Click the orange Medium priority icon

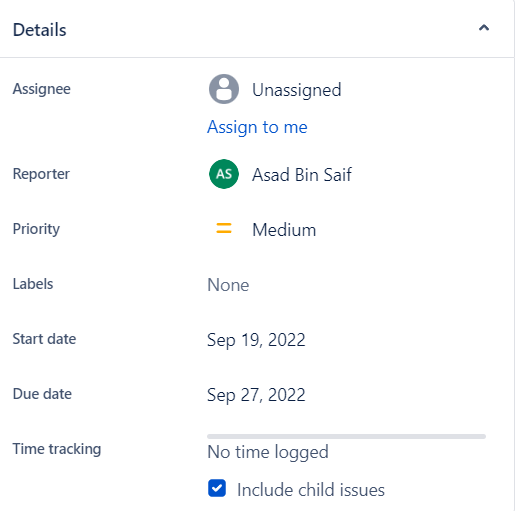click(224, 229)
